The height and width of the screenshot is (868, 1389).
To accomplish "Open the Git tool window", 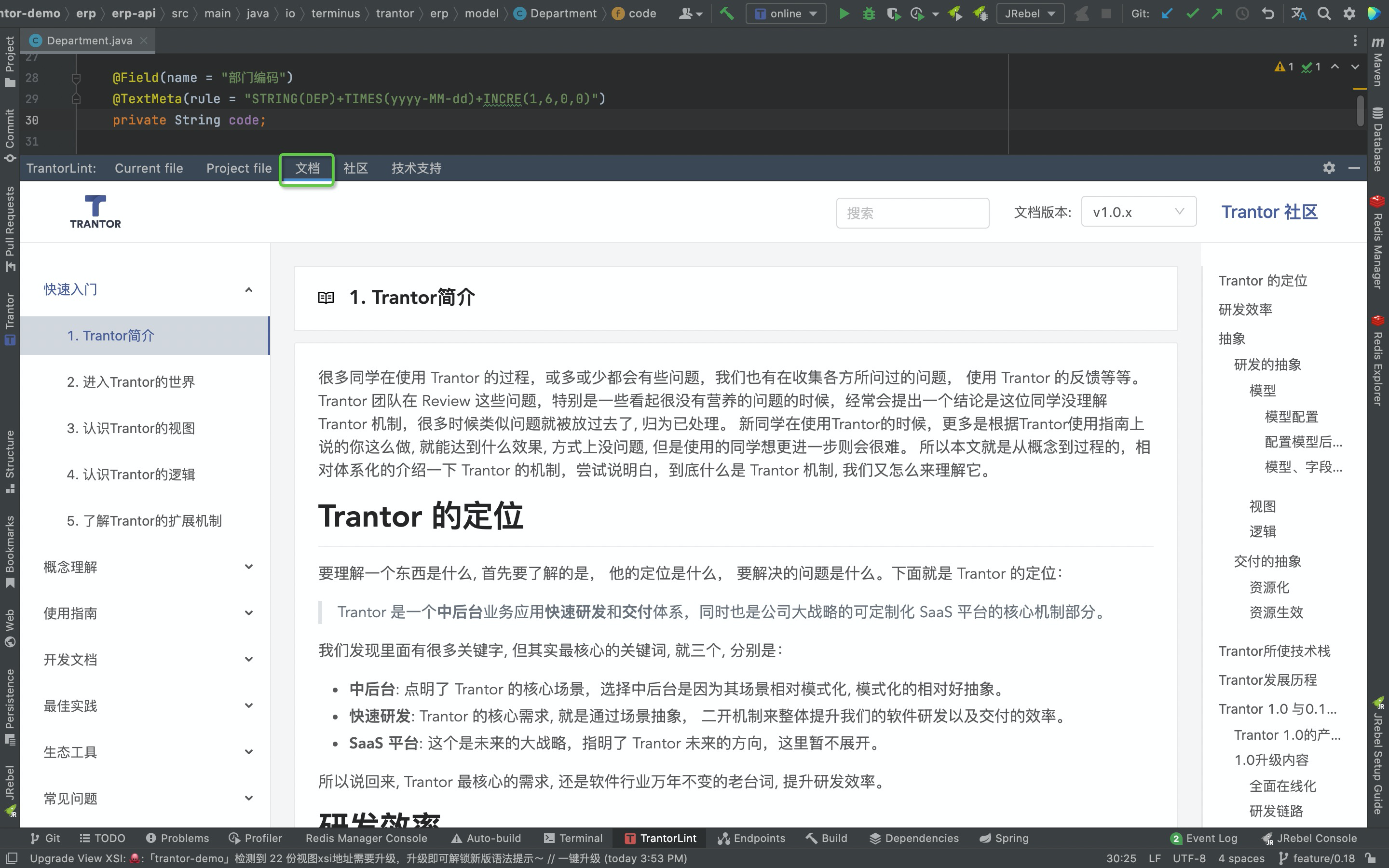I will pos(45,838).
